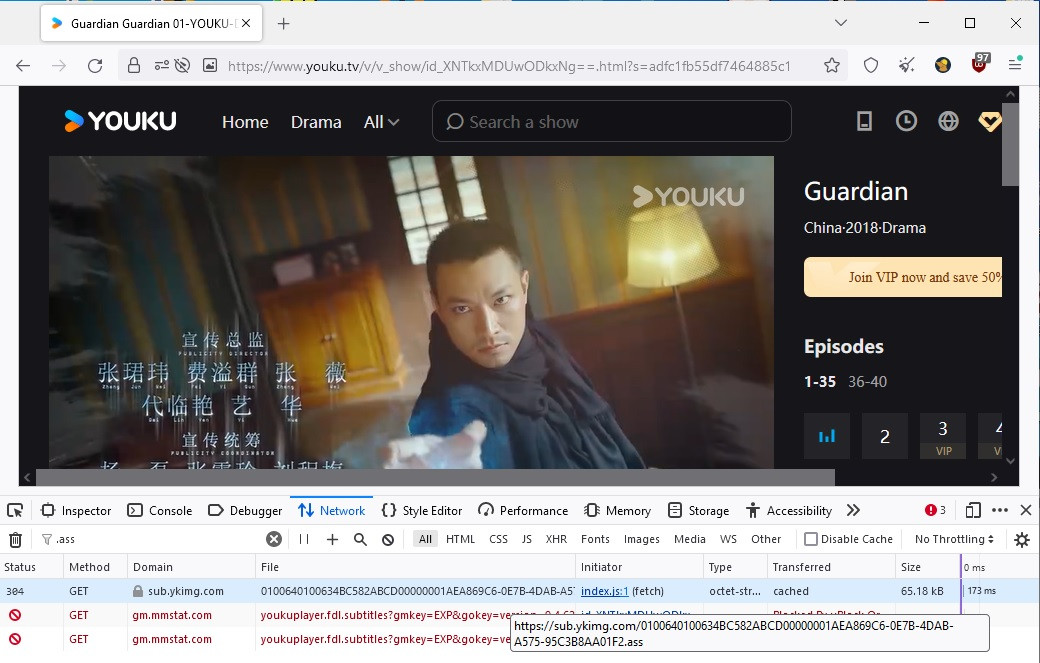Toggle the XHR request filter
This screenshot has height=663, width=1040.
(556, 539)
